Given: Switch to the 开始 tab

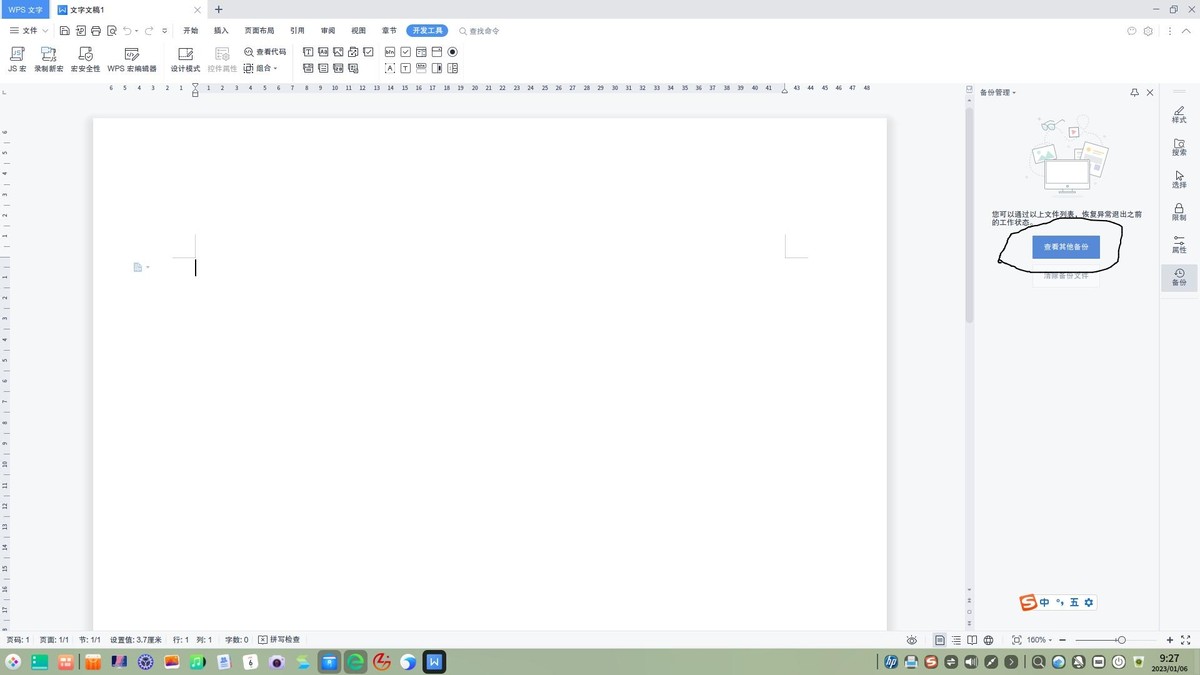Looking at the screenshot, I should [190, 31].
